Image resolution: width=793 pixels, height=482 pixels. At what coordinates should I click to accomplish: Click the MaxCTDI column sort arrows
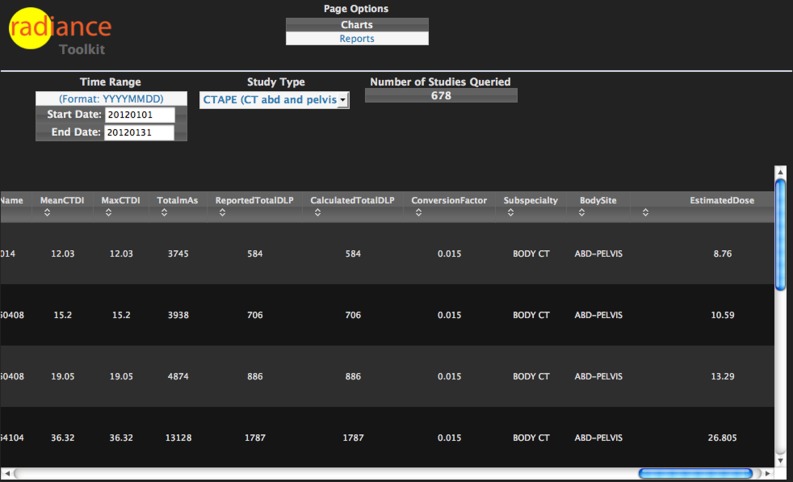click(104, 213)
